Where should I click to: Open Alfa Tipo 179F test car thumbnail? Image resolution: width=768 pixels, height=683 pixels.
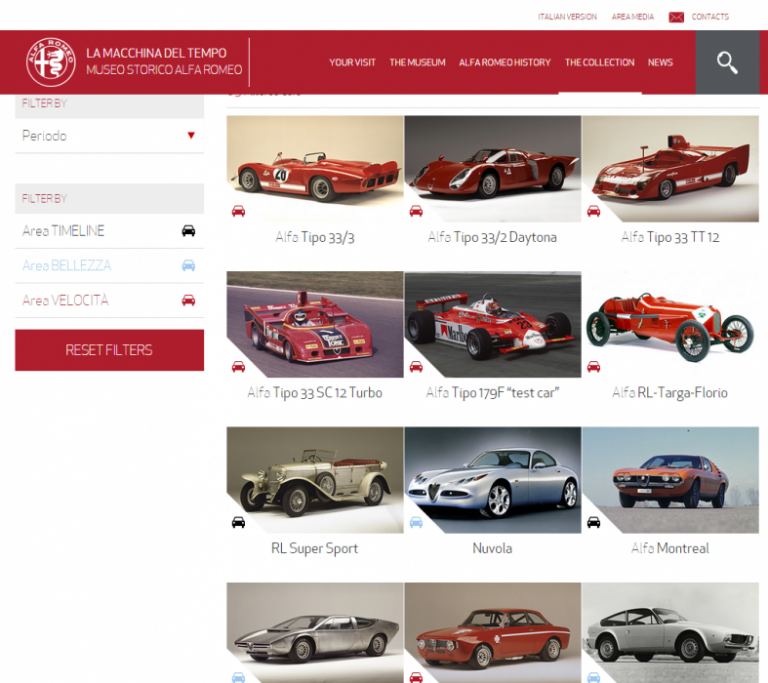coord(492,324)
